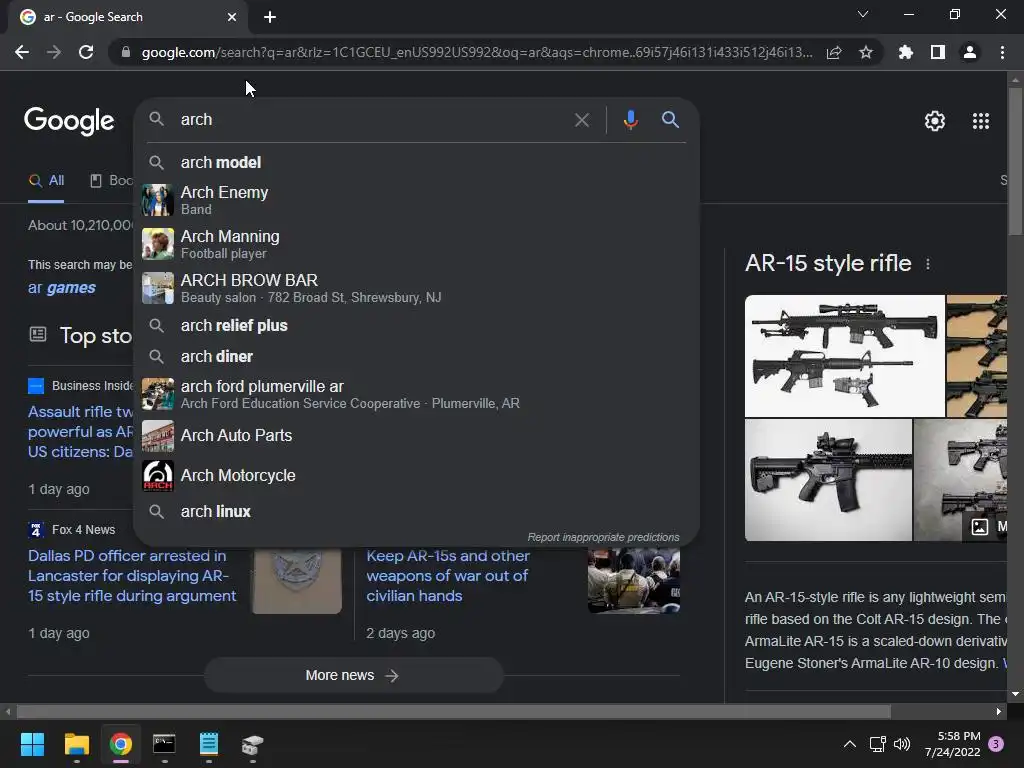Open Chrome extensions puzzle icon
The image size is (1024, 768).
906,52
